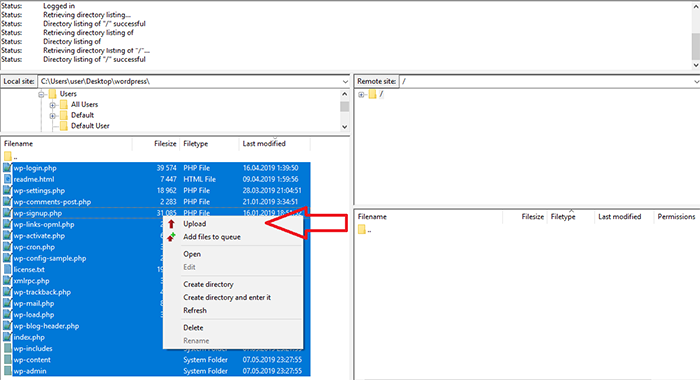The width and height of the screenshot is (700, 380).
Task: Click the wp-settings.php size 18 962
Action: coord(167,190)
